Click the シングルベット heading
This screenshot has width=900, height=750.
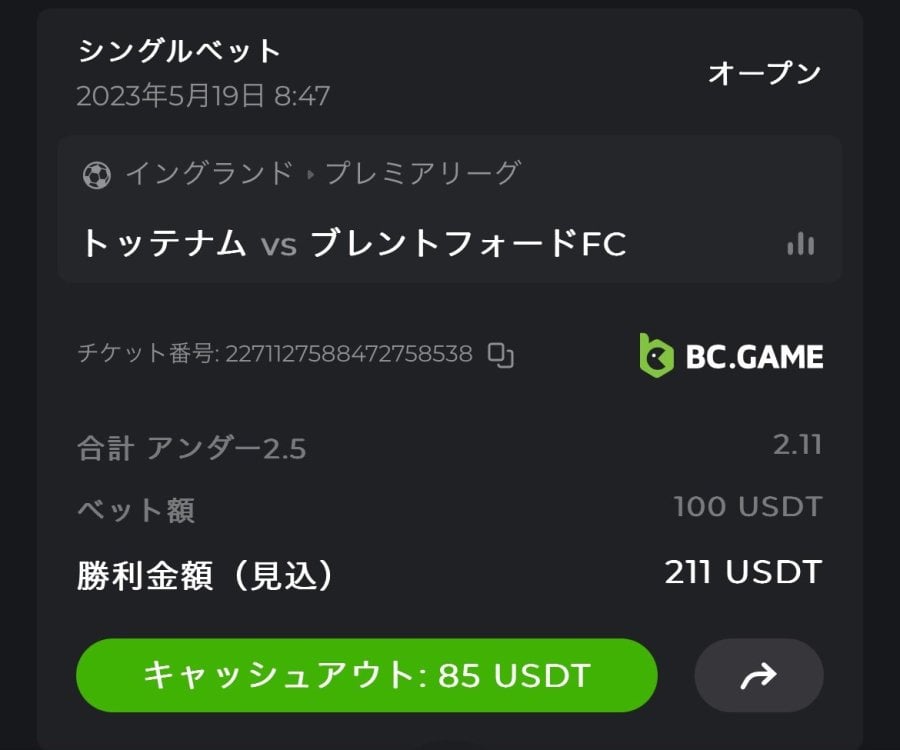click(x=180, y=50)
